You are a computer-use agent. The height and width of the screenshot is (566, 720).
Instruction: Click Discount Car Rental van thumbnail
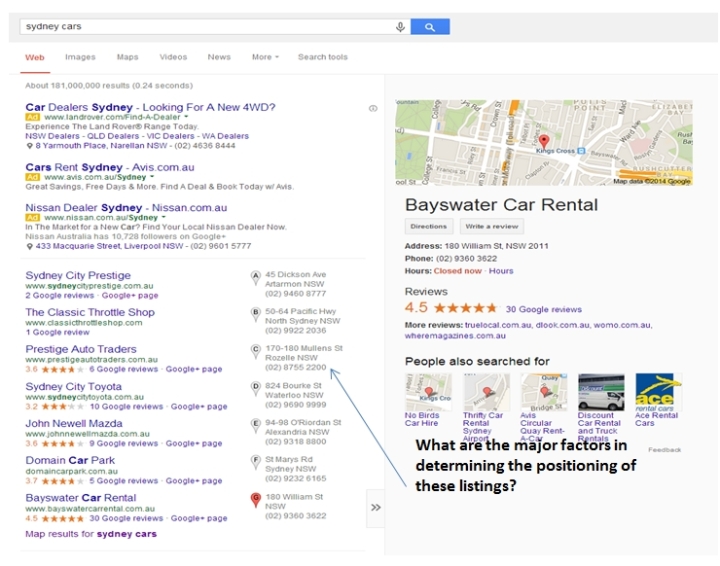[x=601, y=392]
